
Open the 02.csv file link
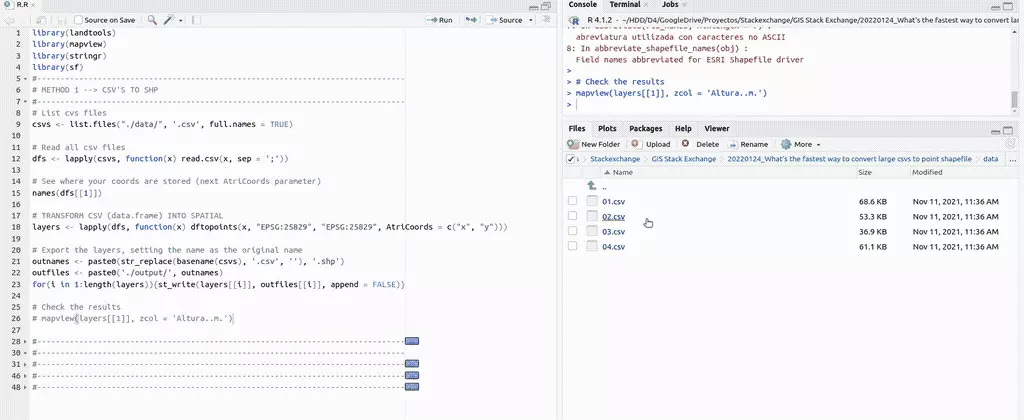pos(613,216)
